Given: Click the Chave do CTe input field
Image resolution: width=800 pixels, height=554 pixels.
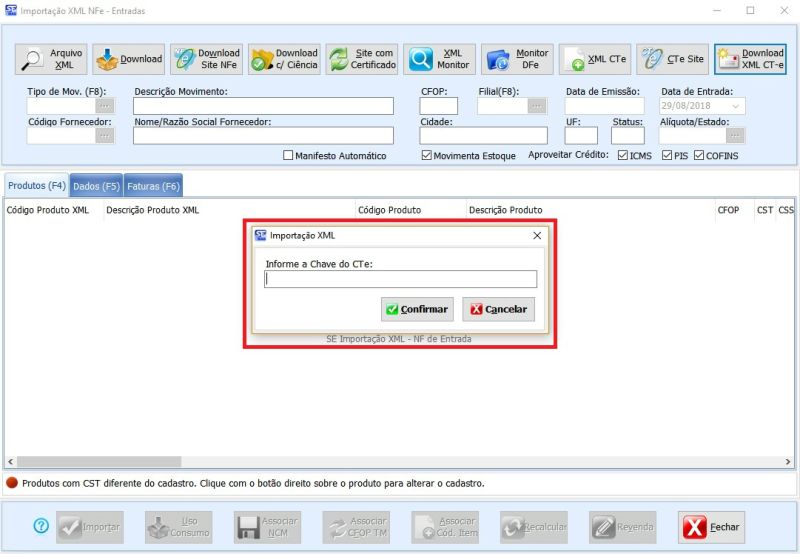Looking at the screenshot, I should 400,280.
